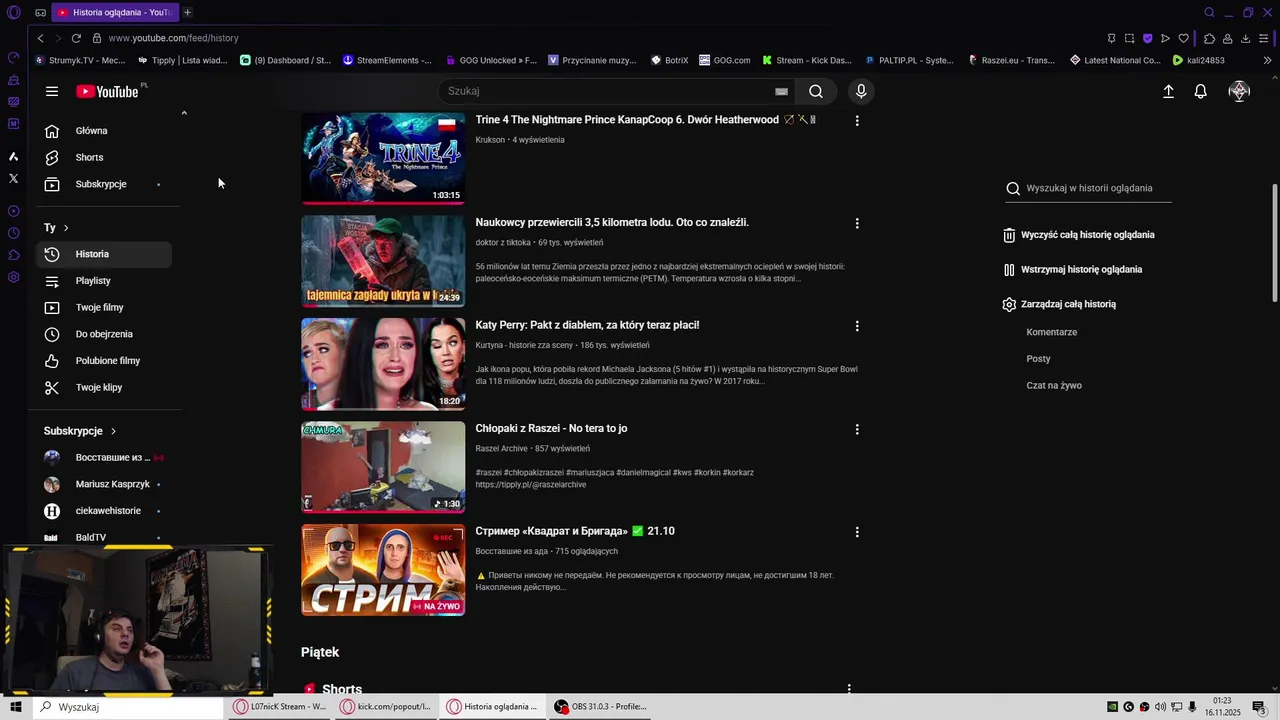Image resolution: width=1280 pixels, height=720 pixels.
Task: Open the BotriX bookmark
Action: pyautogui.click(x=669, y=60)
